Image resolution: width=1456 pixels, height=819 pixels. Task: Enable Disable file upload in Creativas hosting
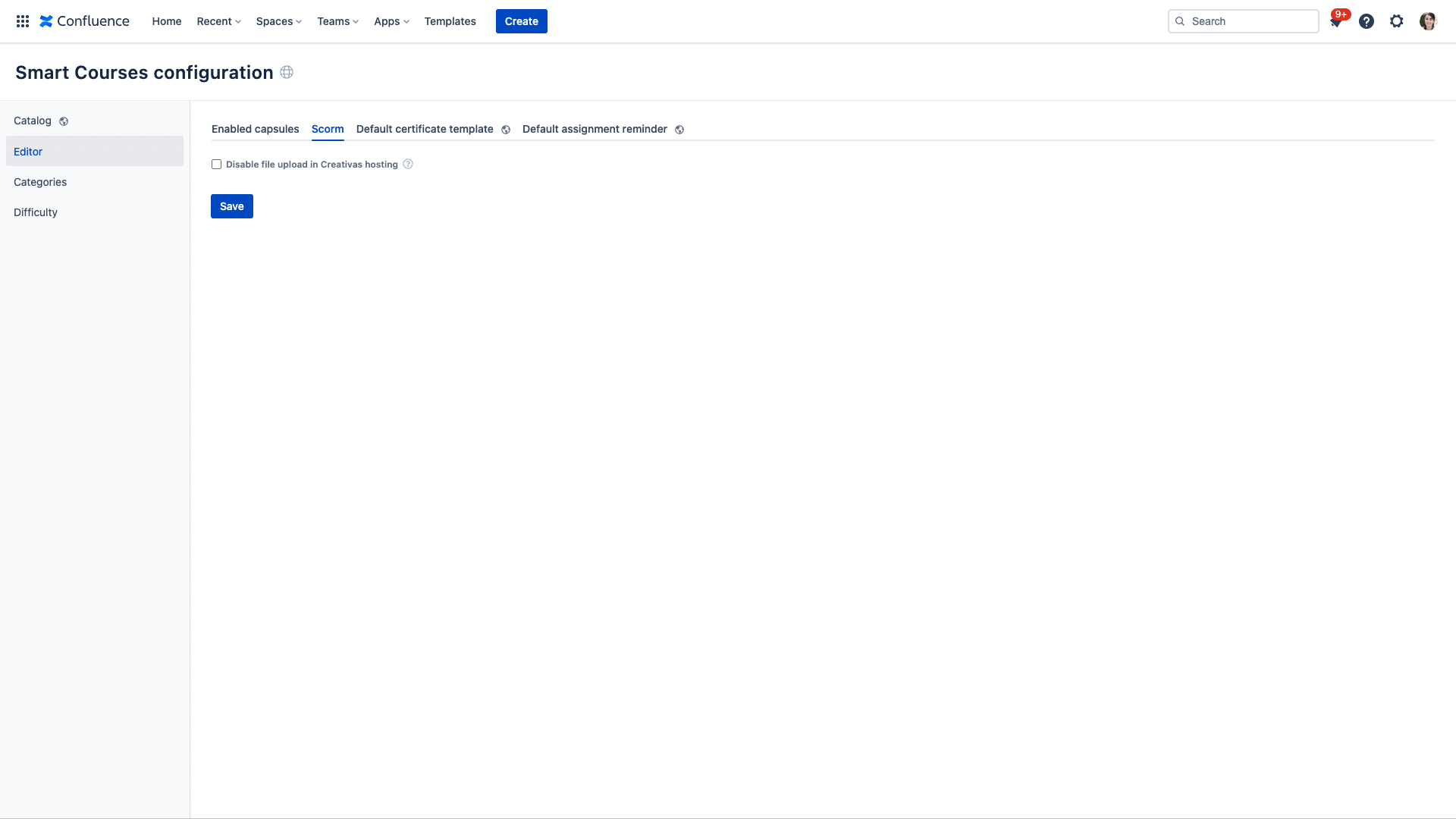tap(216, 164)
